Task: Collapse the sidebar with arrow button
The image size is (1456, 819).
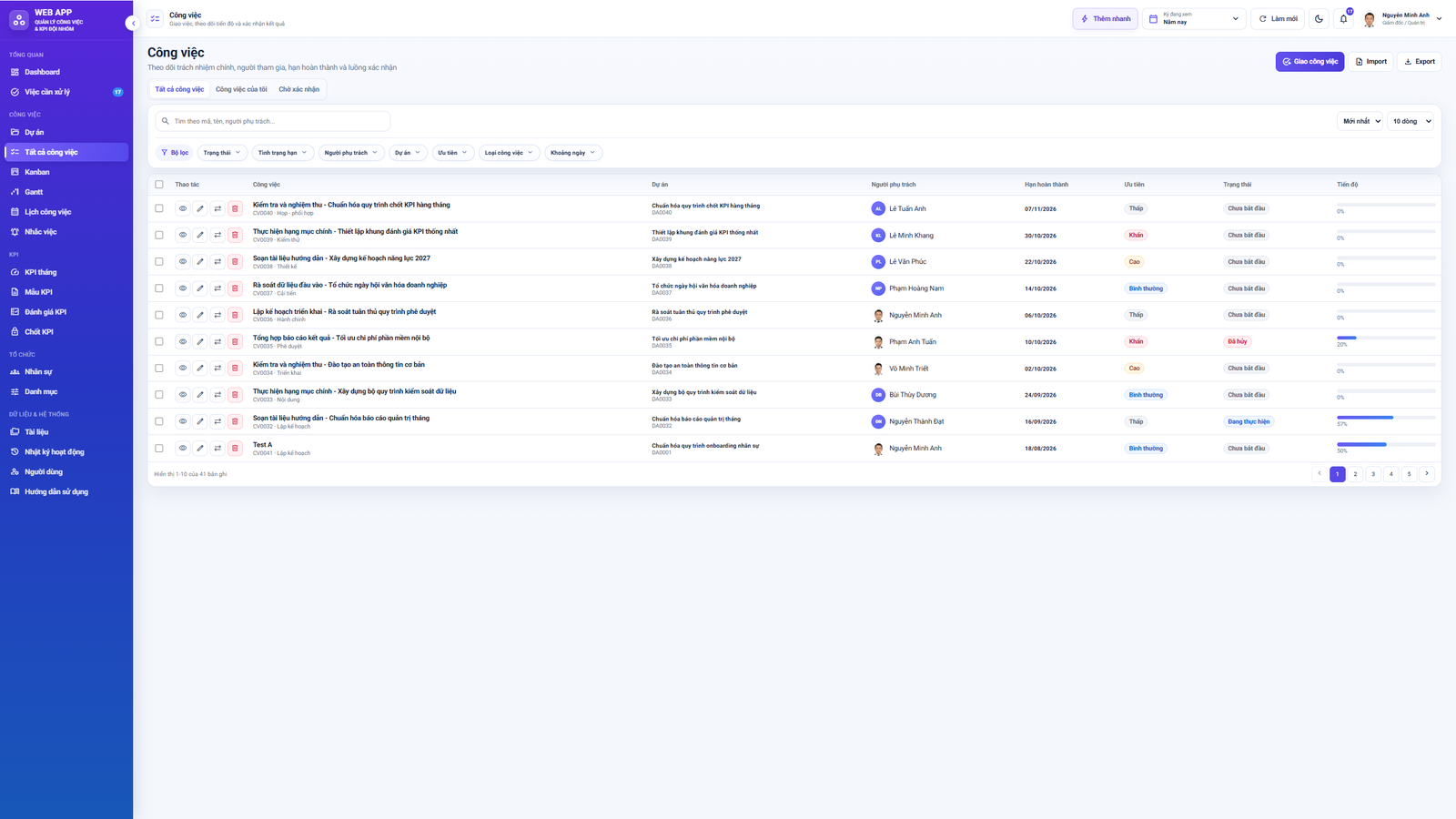Action: (133, 23)
